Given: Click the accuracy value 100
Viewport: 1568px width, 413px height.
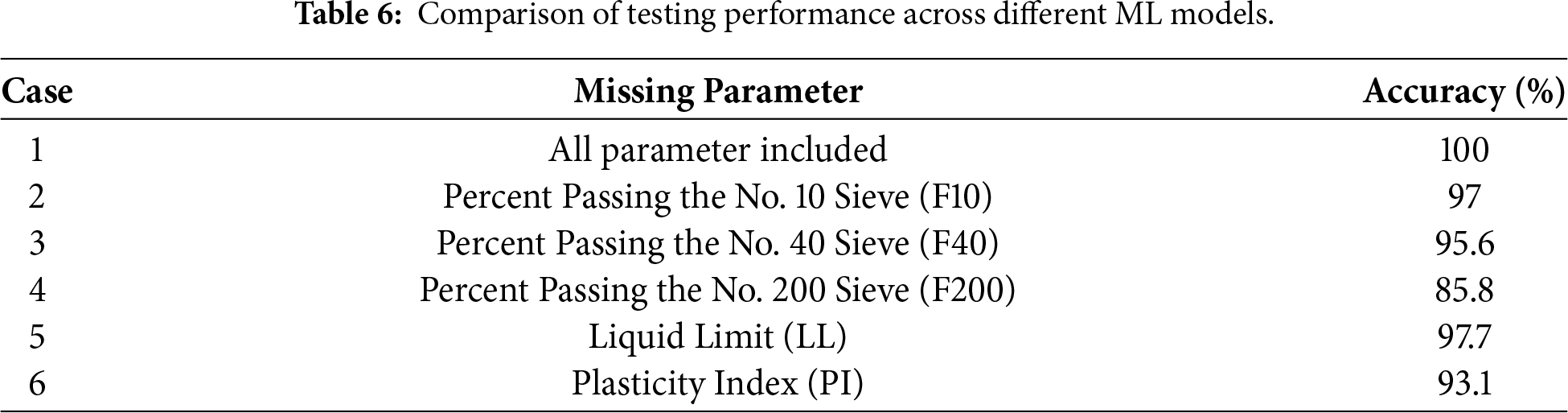Looking at the screenshot, I should 1464,151.
